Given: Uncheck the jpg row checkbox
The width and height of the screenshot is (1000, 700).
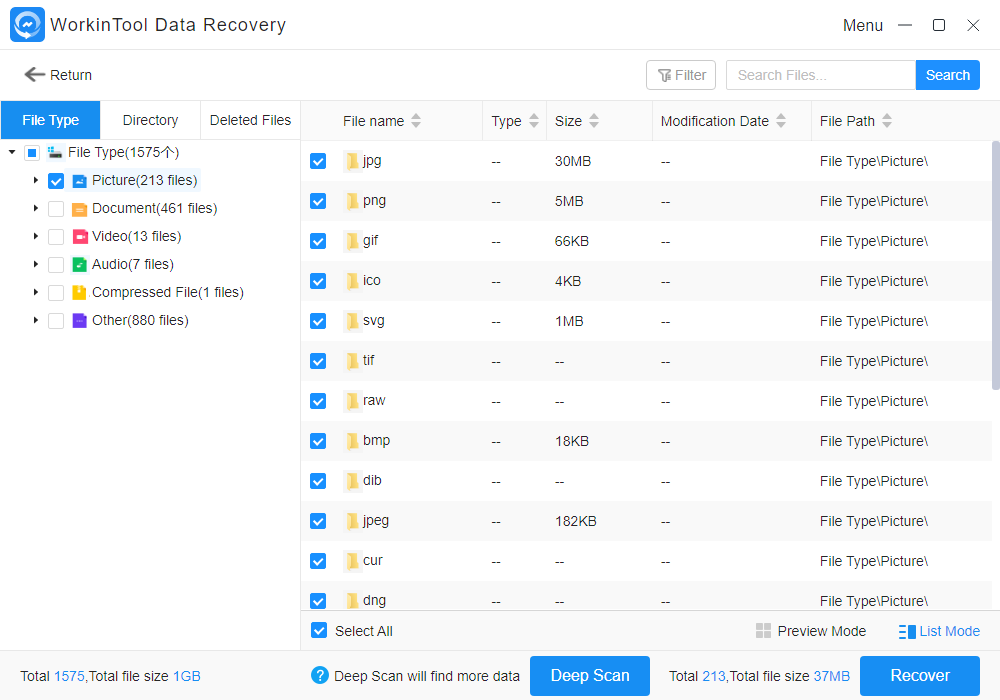Looking at the screenshot, I should pyautogui.click(x=318, y=161).
